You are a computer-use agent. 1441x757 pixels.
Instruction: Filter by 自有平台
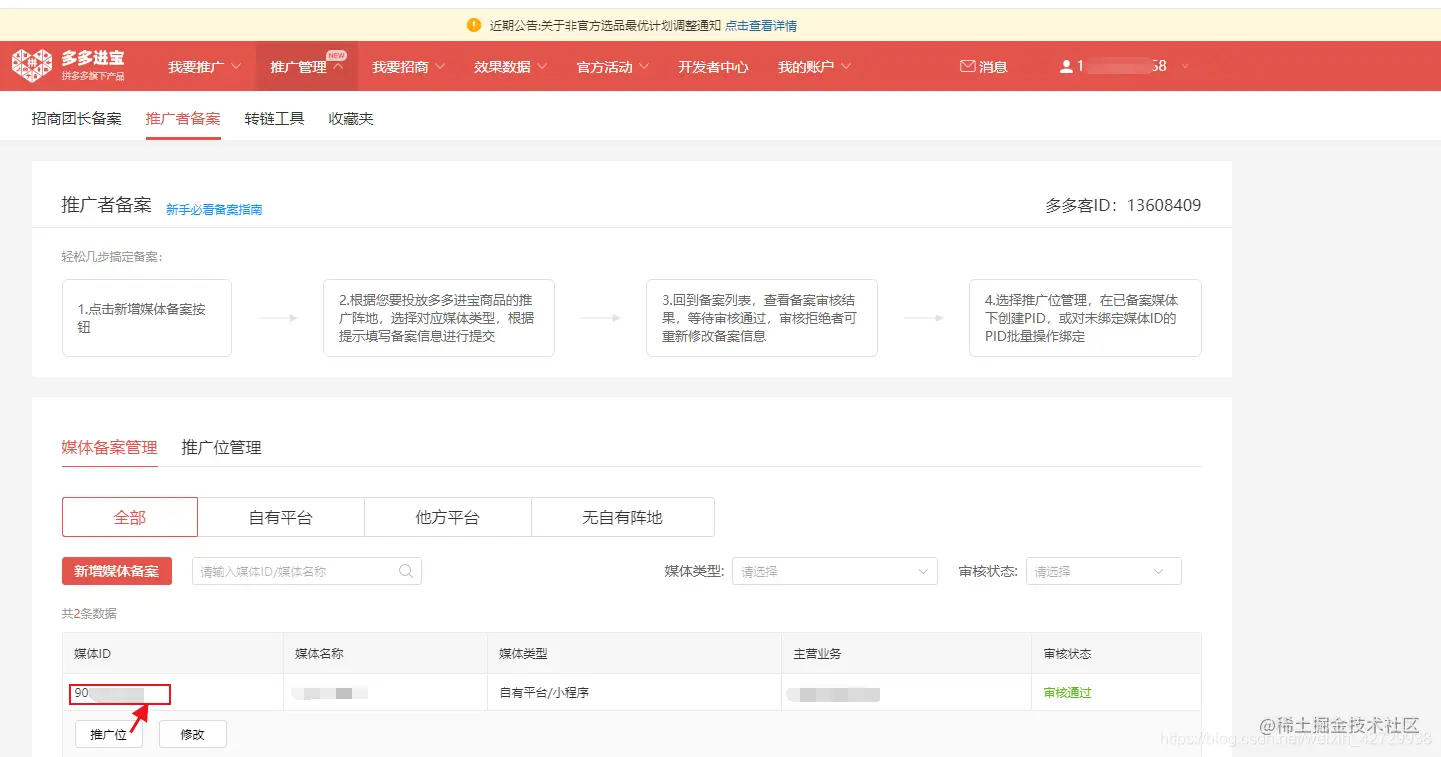tap(281, 517)
